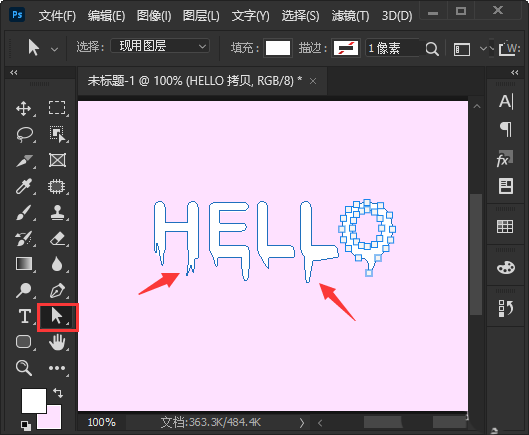
Task: Open the 选择 现用图层 dropdown
Action: click(160, 46)
